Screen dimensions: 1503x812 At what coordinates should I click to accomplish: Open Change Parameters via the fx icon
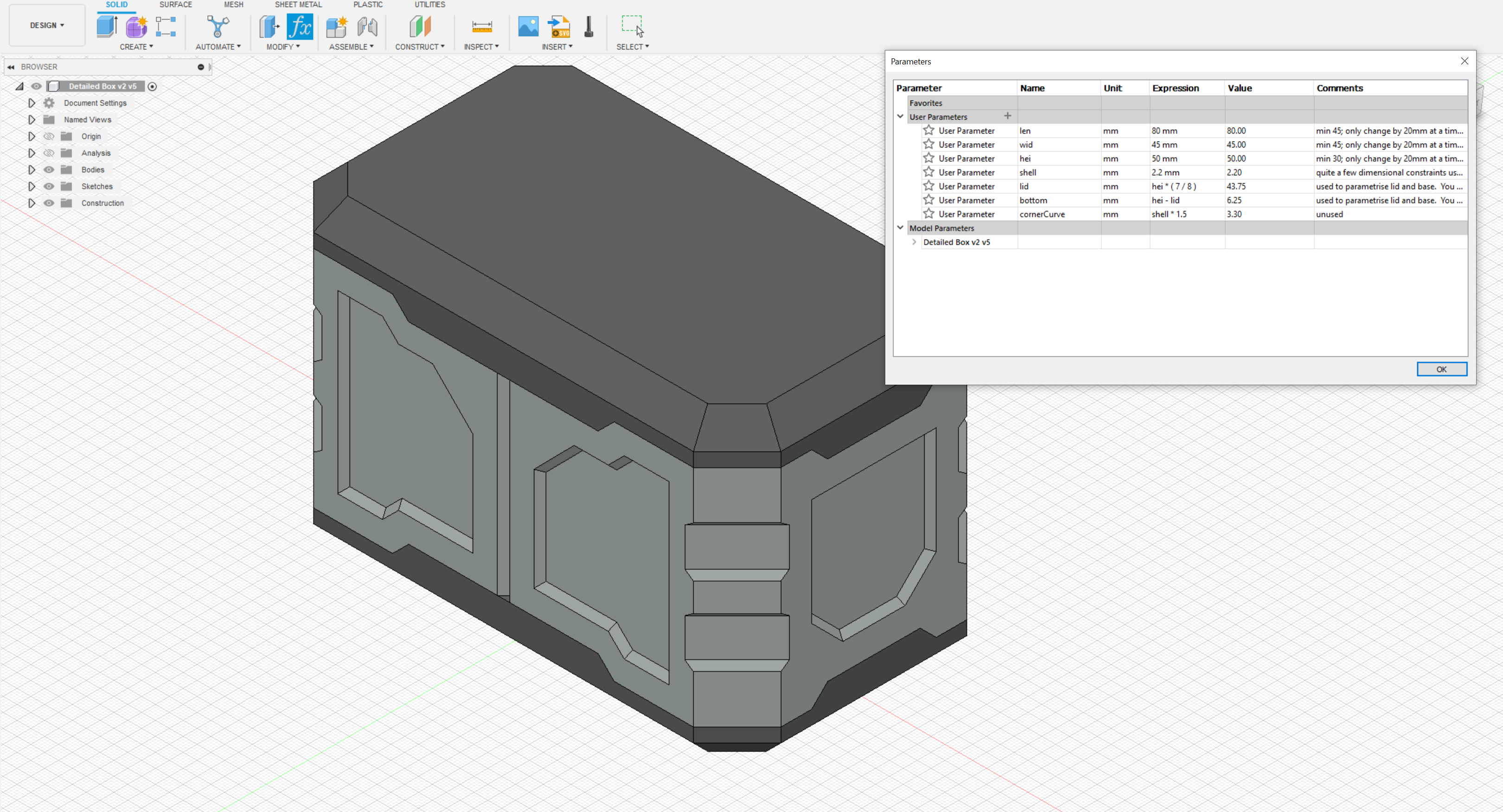pyautogui.click(x=300, y=26)
